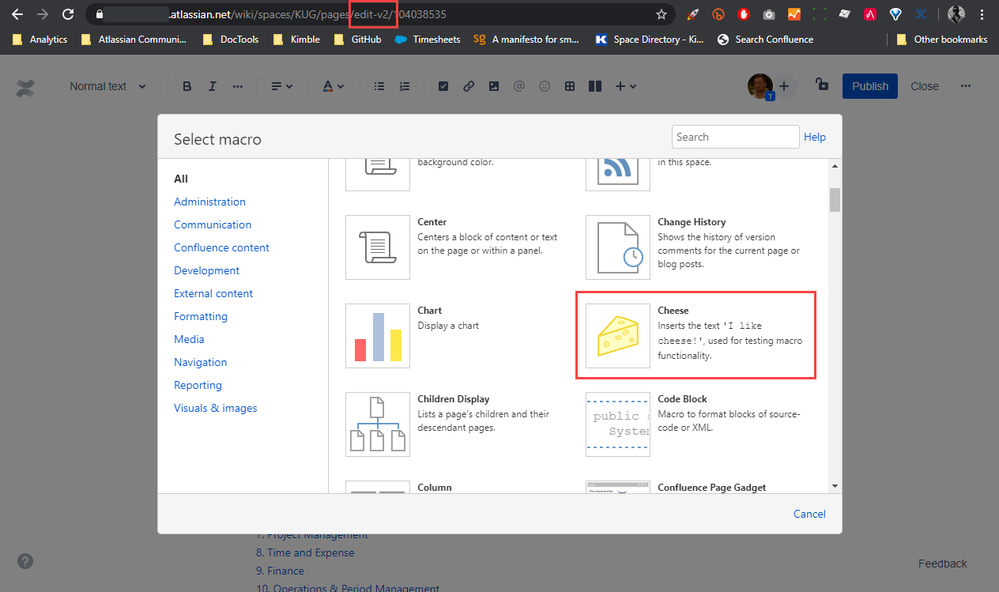Filter macros by Formatting

click(x=201, y=317)
